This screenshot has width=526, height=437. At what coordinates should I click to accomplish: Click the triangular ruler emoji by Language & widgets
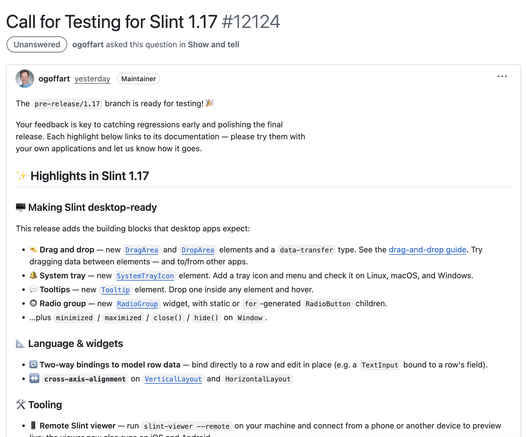tap(20, 343)
